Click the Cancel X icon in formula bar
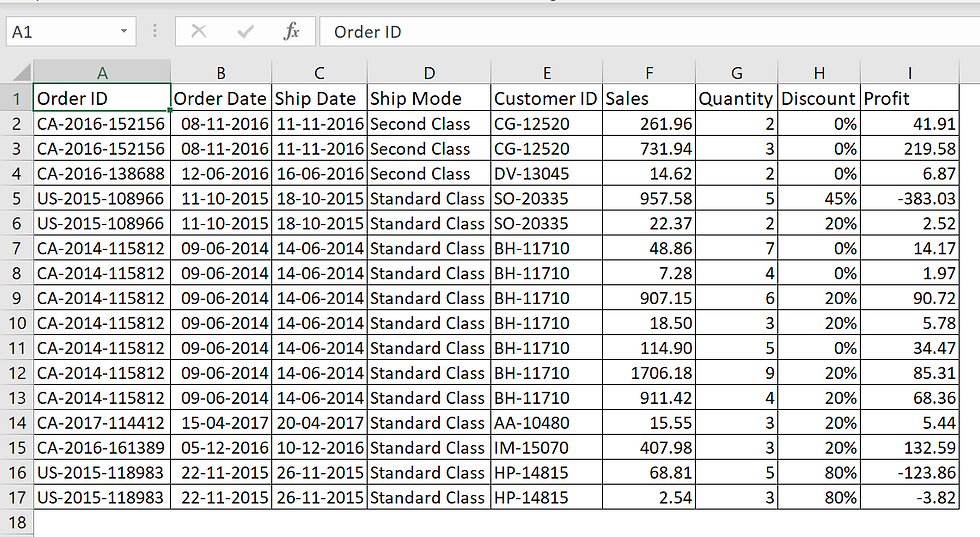The height and width of the screenshot is (537, 980). (x=199, y=32)
